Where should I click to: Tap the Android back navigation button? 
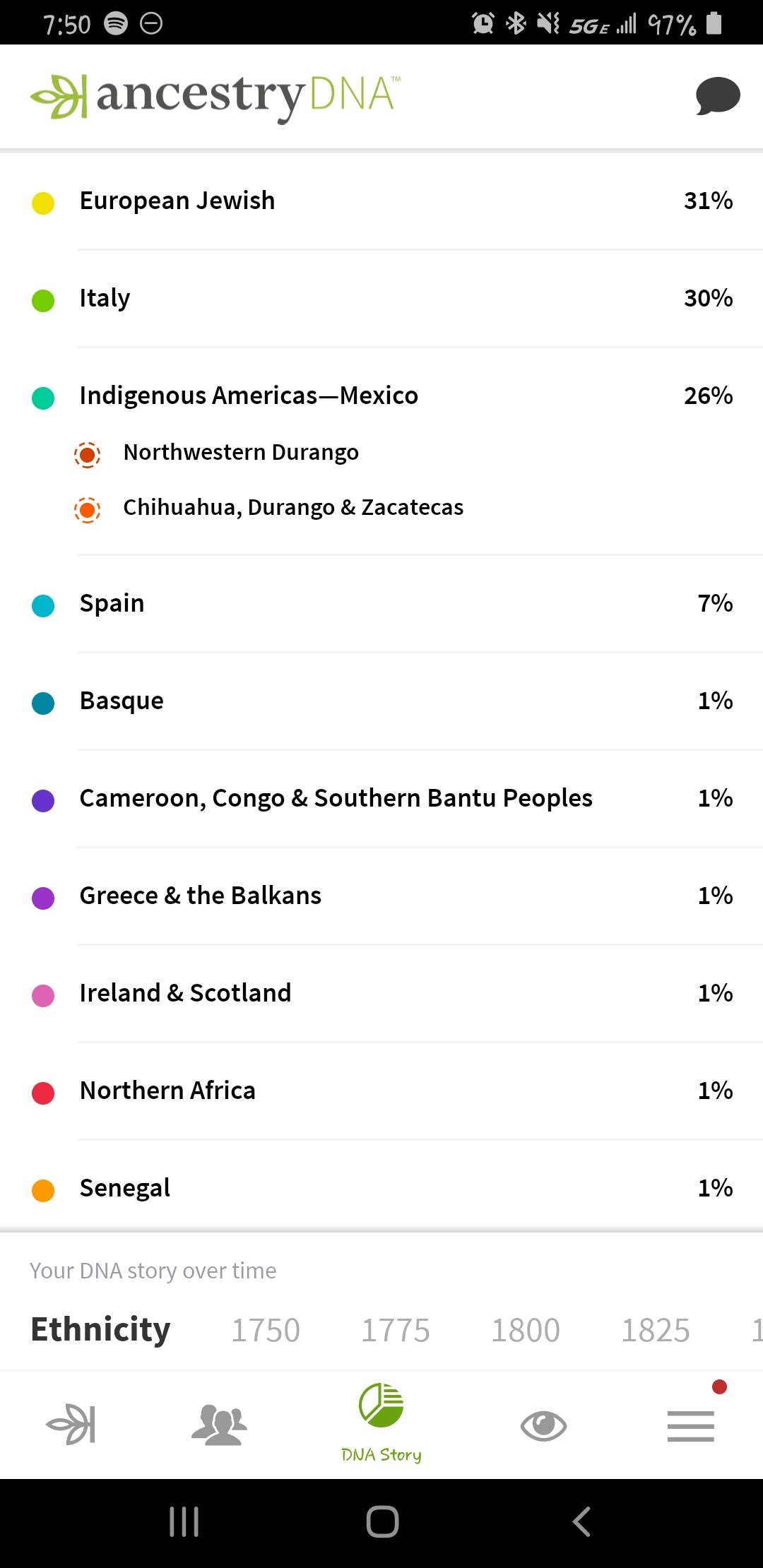click(581, 1521)
